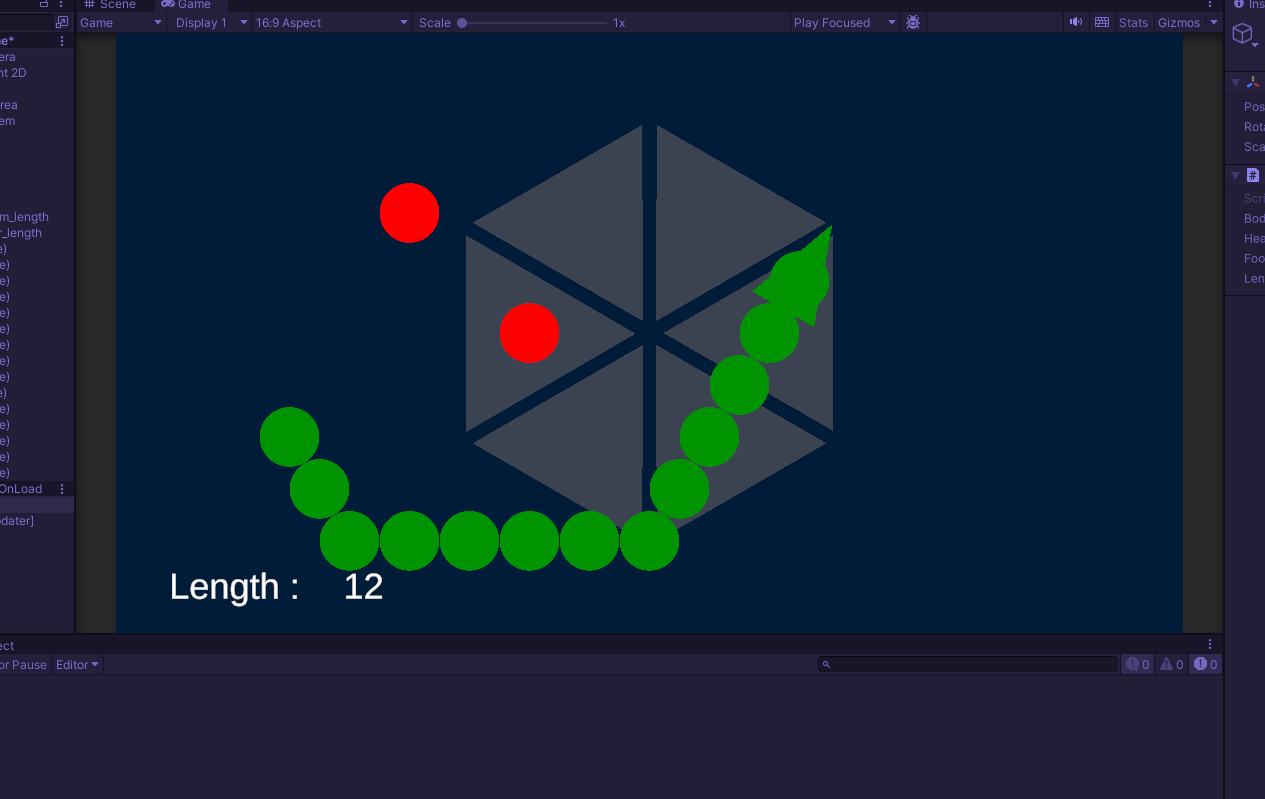The image size is (1265, 799).
Task: Click the hierarchy search-by-type icon
Action: [x=62, y=22]
